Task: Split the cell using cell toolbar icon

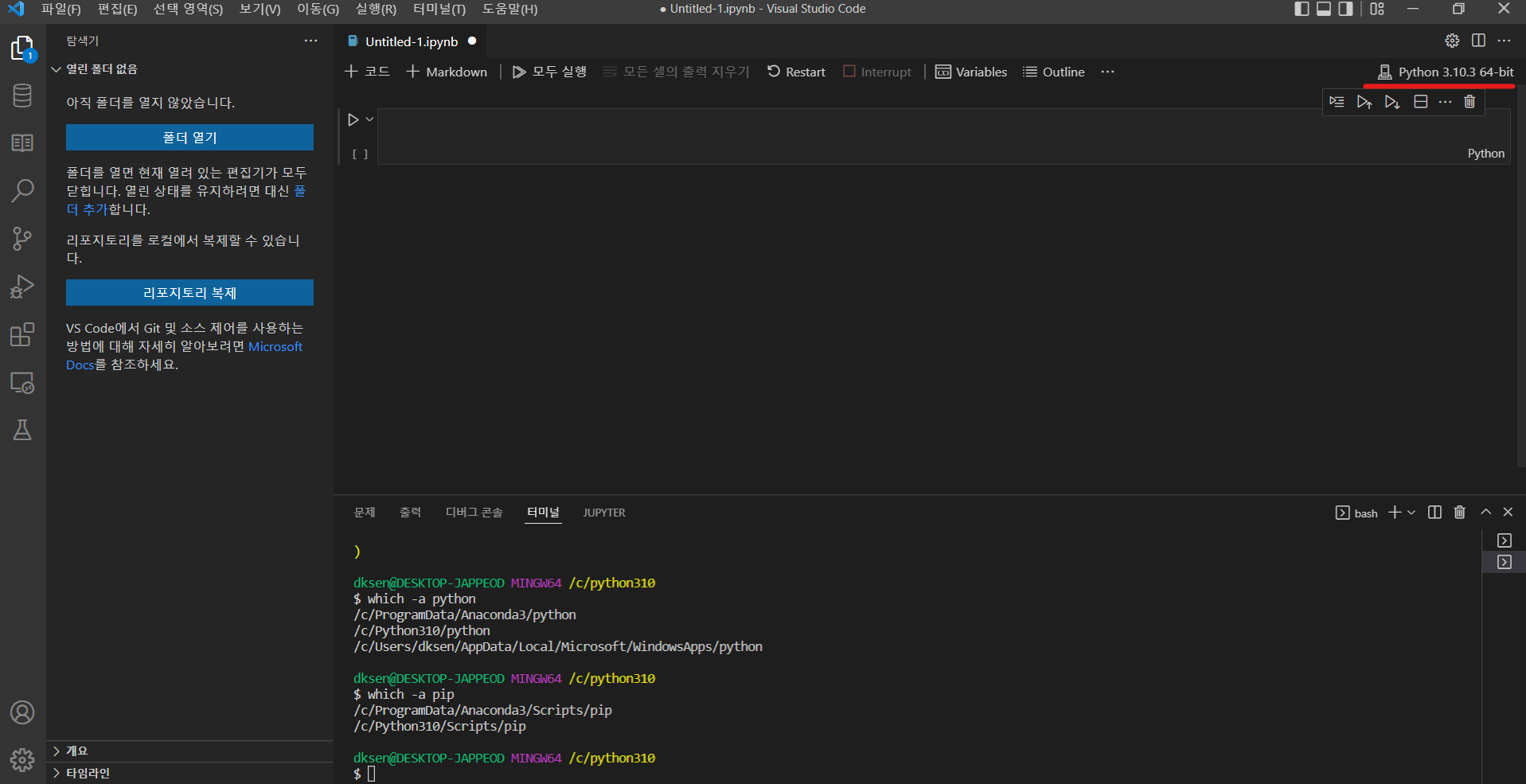Action: 1421,102
